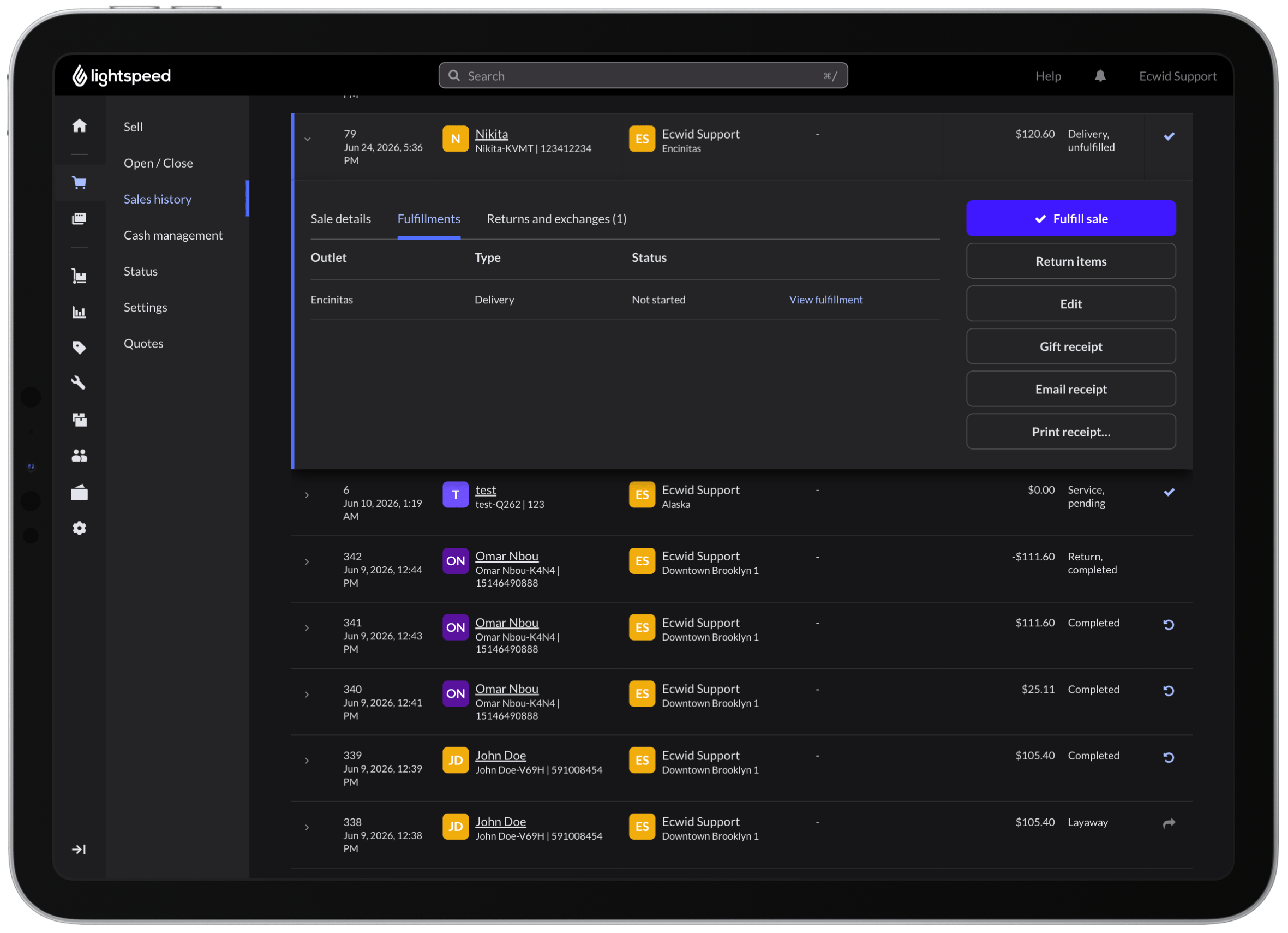Open the Customers people icon

click(x=80, y=456)
